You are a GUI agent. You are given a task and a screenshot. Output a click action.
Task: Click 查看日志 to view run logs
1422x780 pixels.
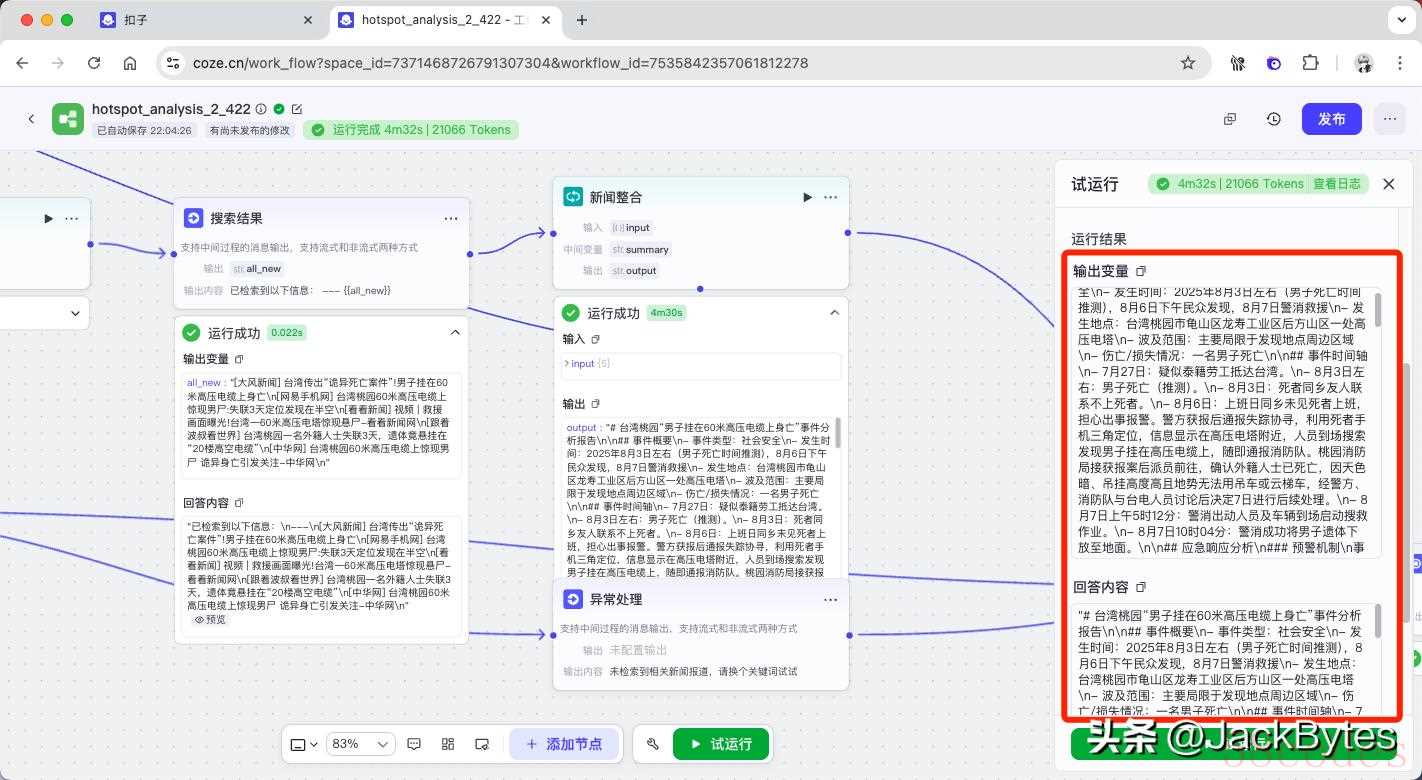[1337, 184]
